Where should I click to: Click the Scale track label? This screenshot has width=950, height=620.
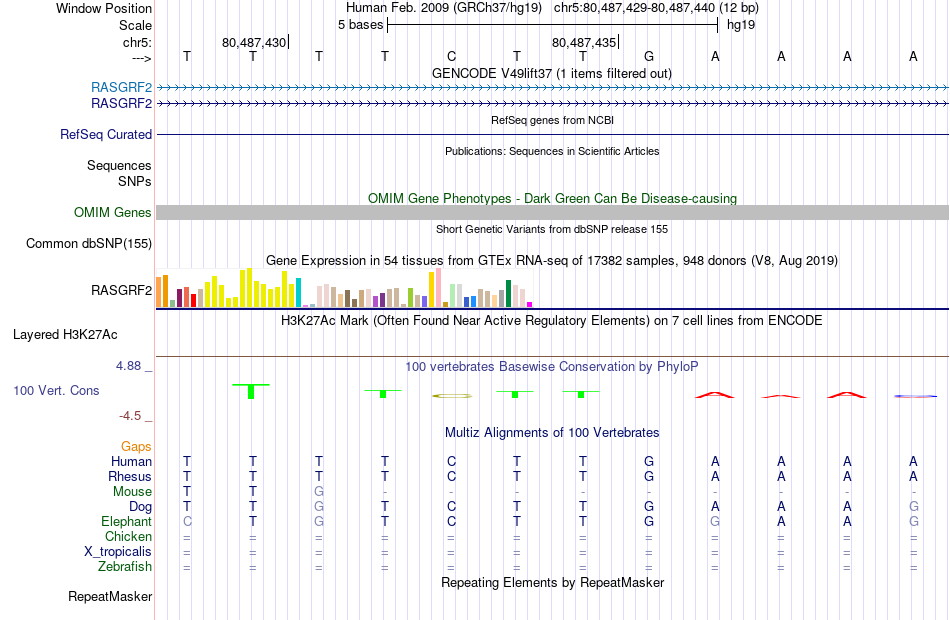(135, 25)
